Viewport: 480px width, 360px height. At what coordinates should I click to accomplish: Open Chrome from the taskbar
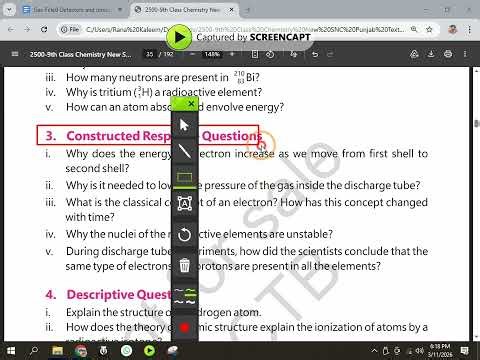point(81,351)
